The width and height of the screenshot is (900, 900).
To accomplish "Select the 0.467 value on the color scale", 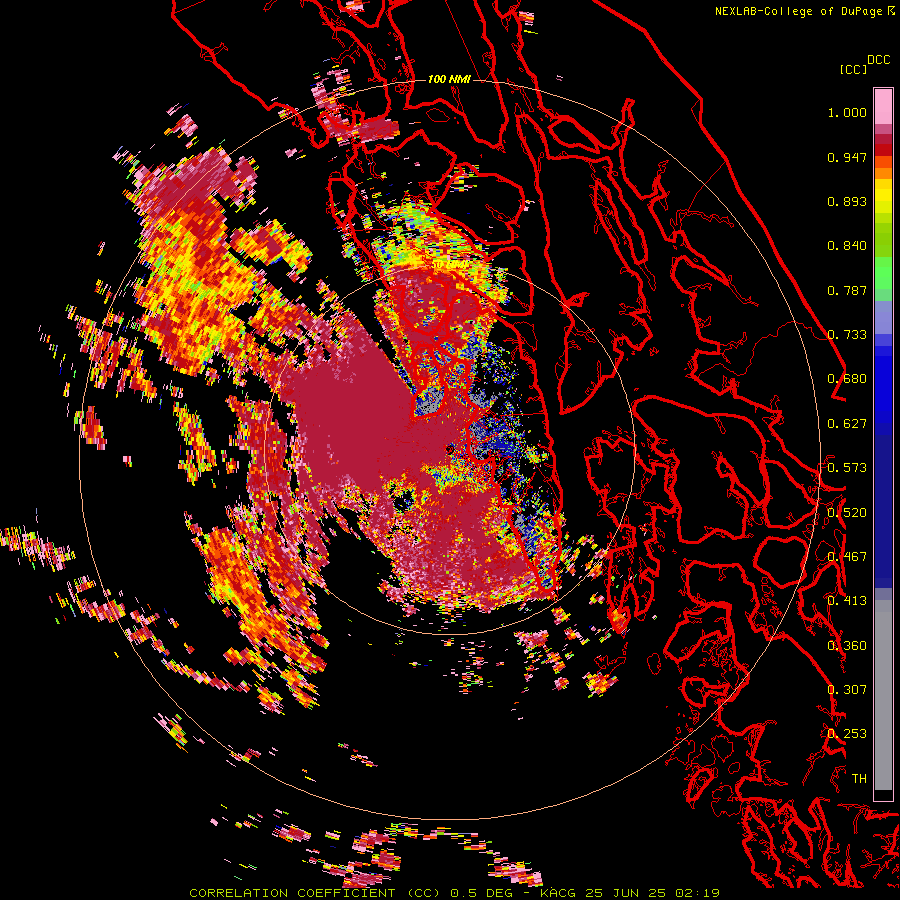I will 847,557.
